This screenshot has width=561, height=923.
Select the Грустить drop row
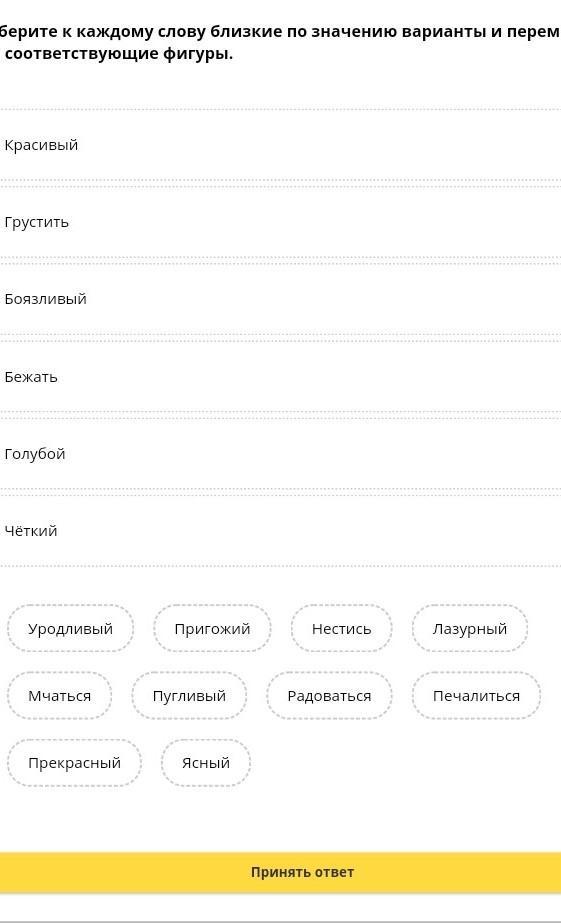tap(280, 222)
